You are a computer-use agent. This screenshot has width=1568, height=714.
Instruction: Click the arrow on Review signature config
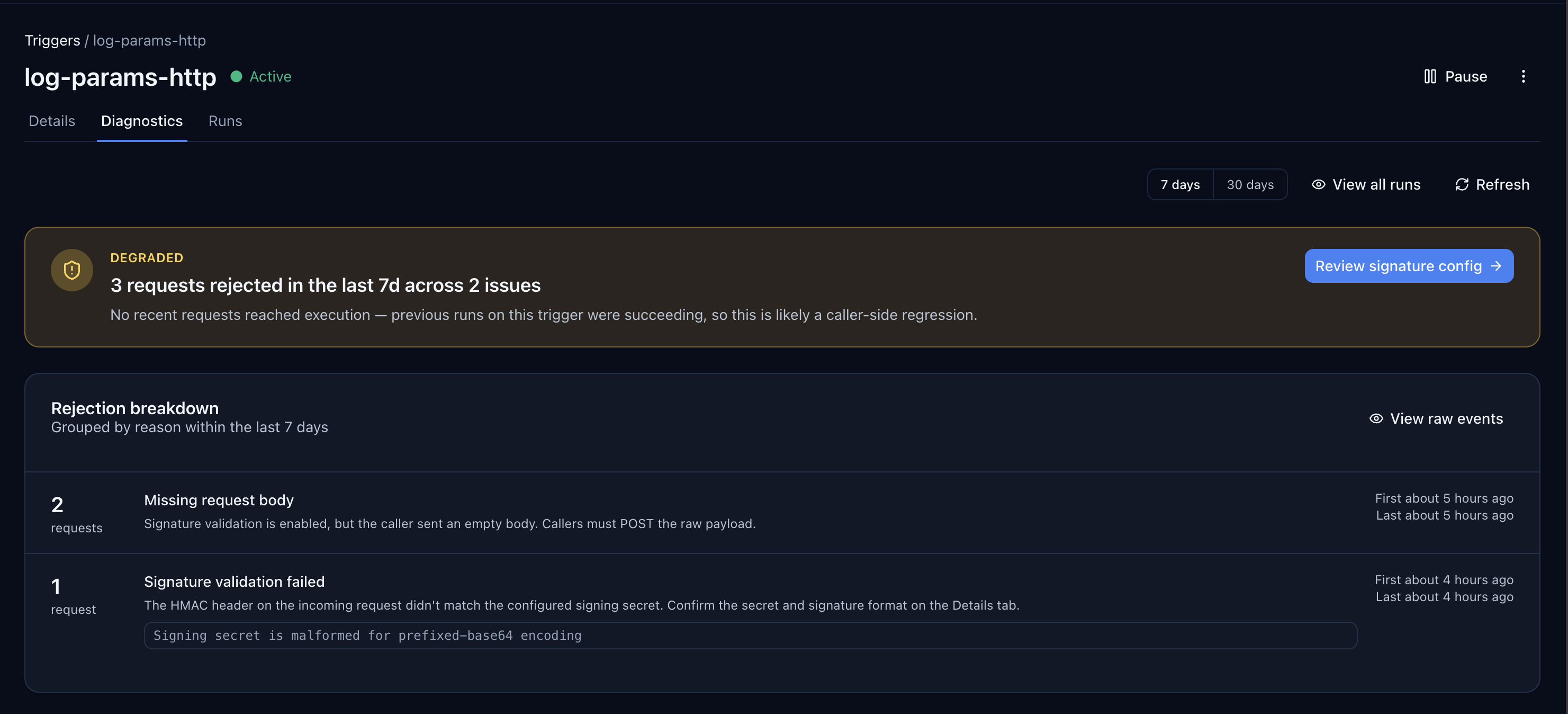1496,266
